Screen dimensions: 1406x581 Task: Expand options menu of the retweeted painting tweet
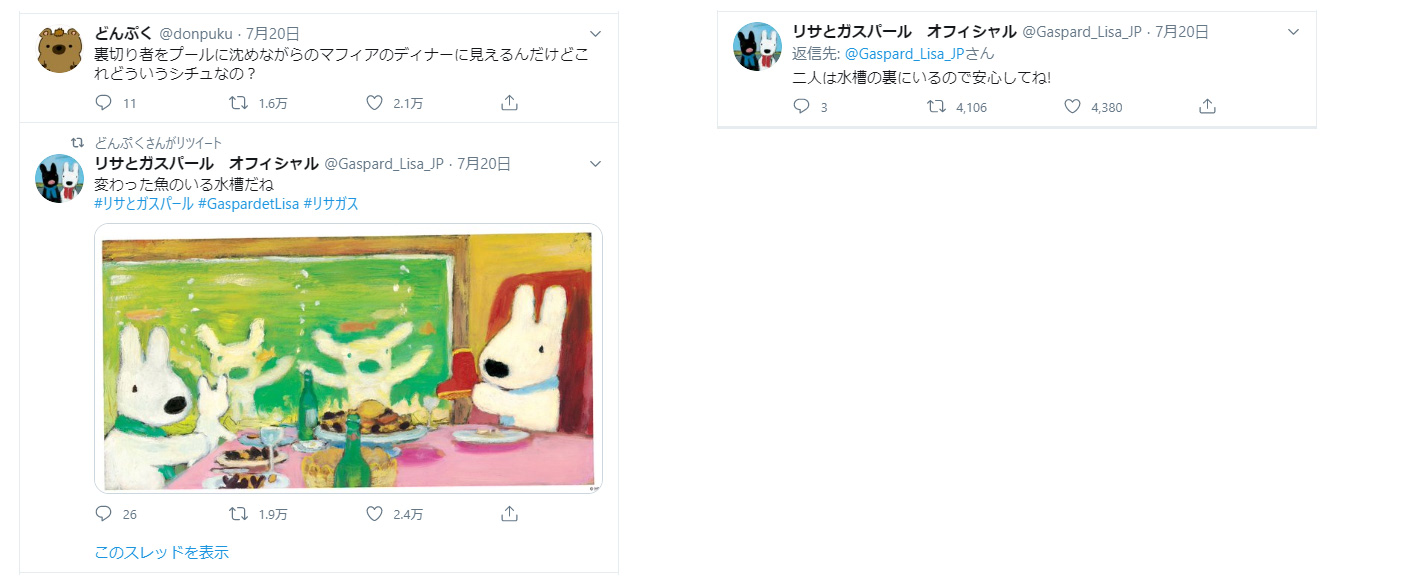tap(596, 164)
